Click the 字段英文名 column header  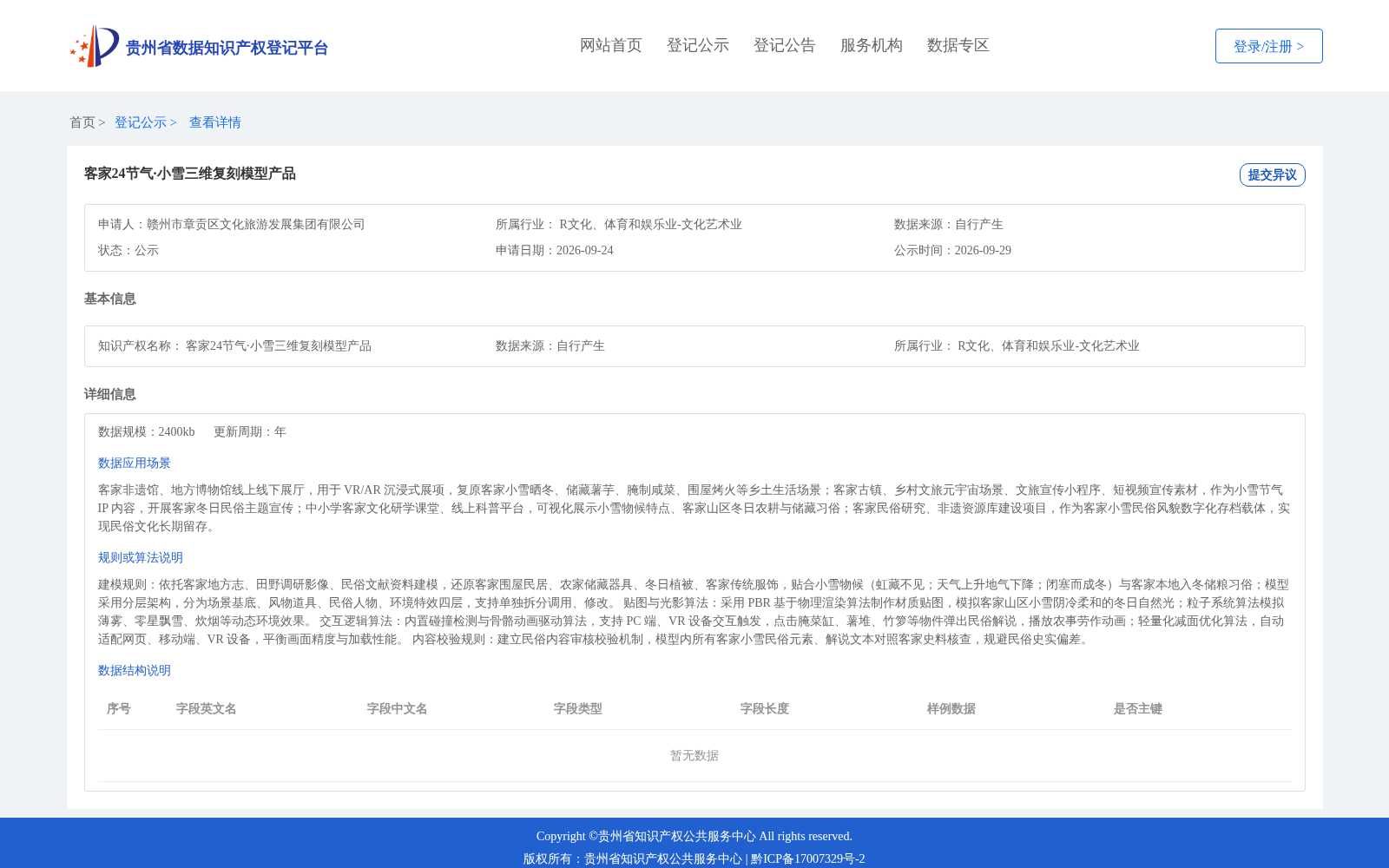pos(207,708)
